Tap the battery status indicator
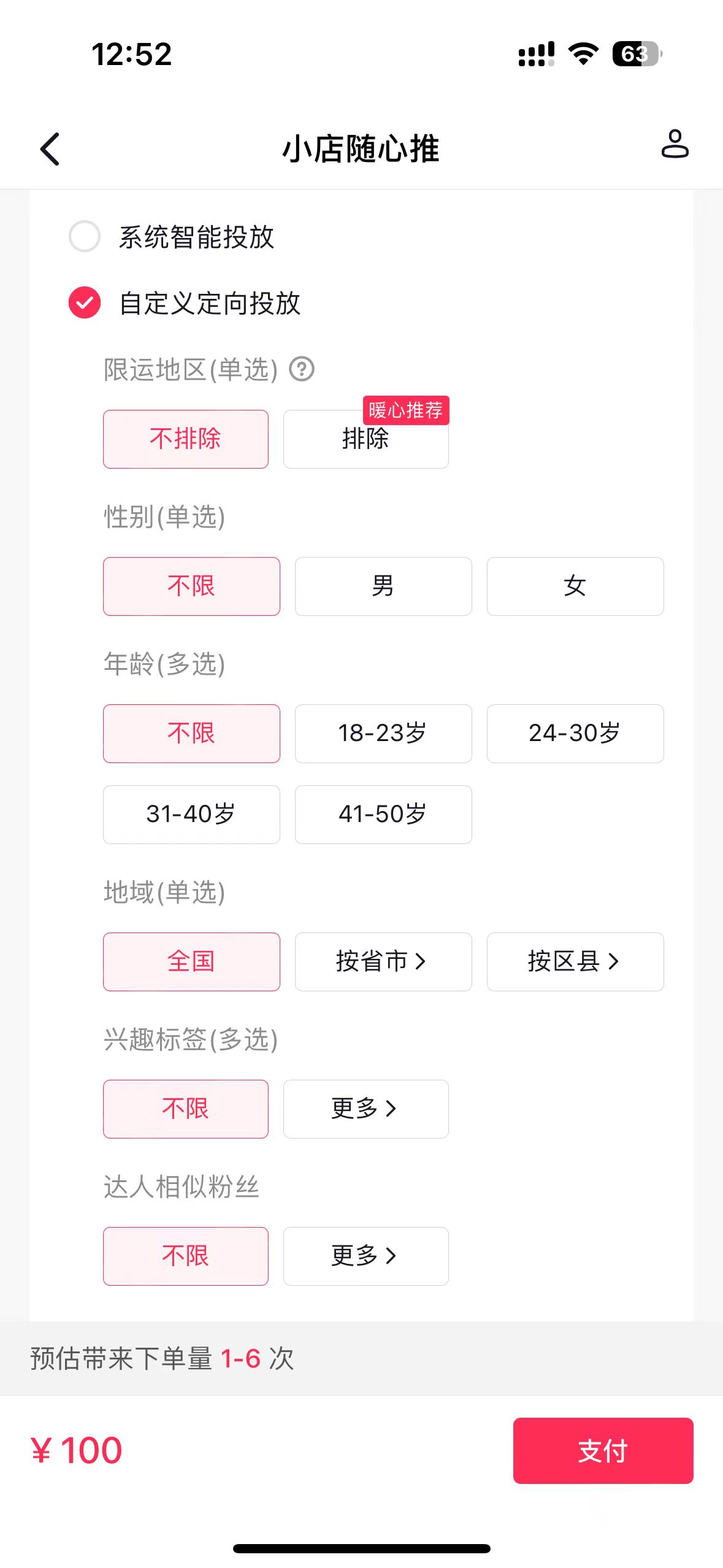The height and width of the screenshot is (1568, 723). click(x=637, y=54)
